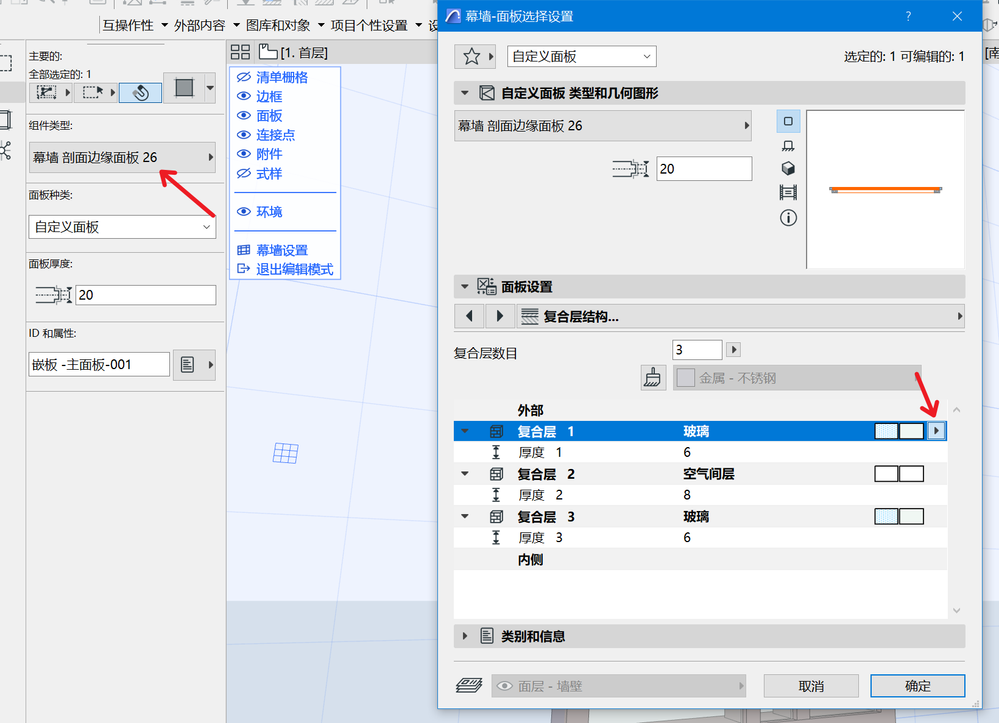Toggle visibility of 连接点

pos(243,134)
